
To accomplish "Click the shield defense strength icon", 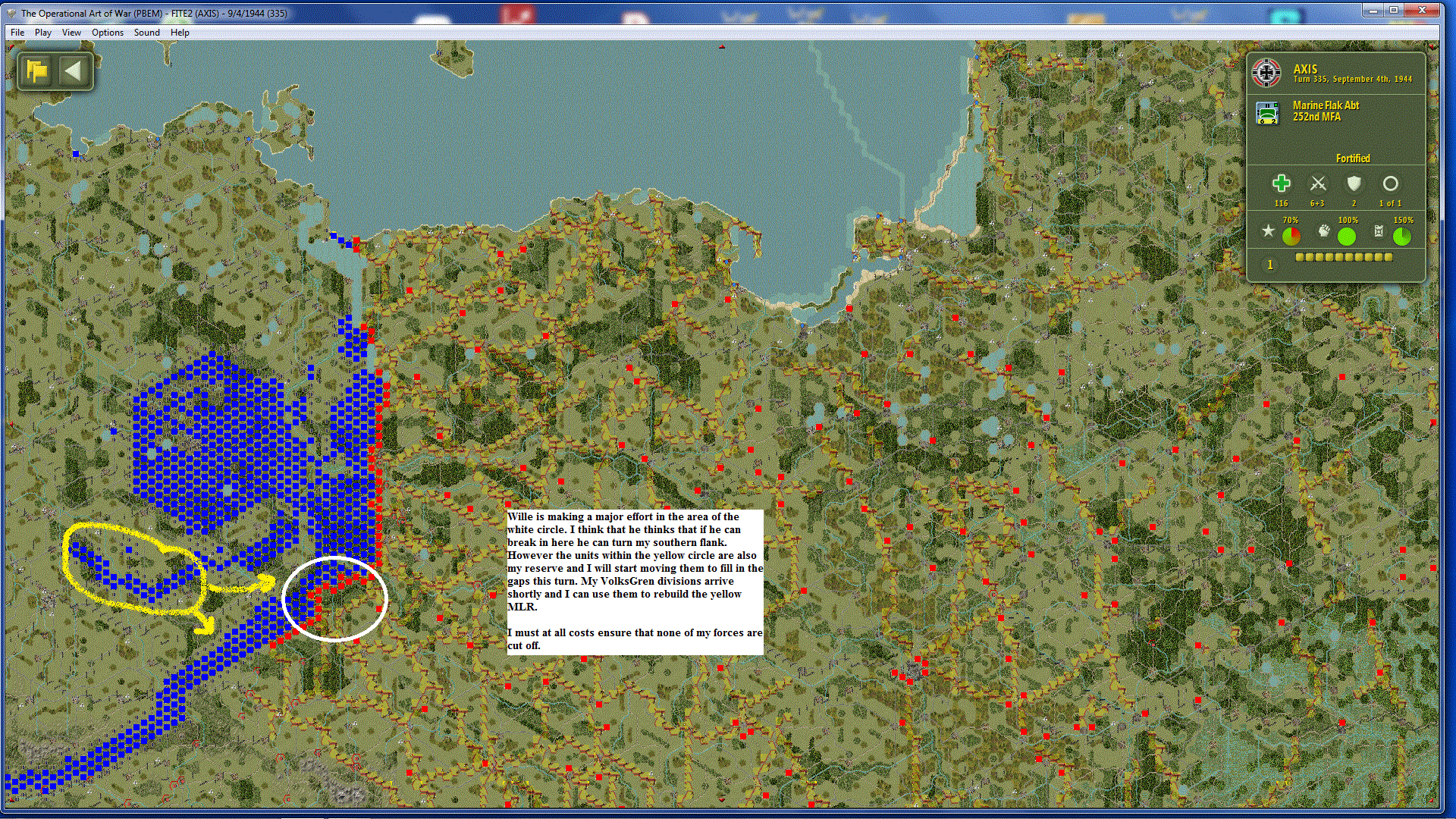I will pos(1354,184).
